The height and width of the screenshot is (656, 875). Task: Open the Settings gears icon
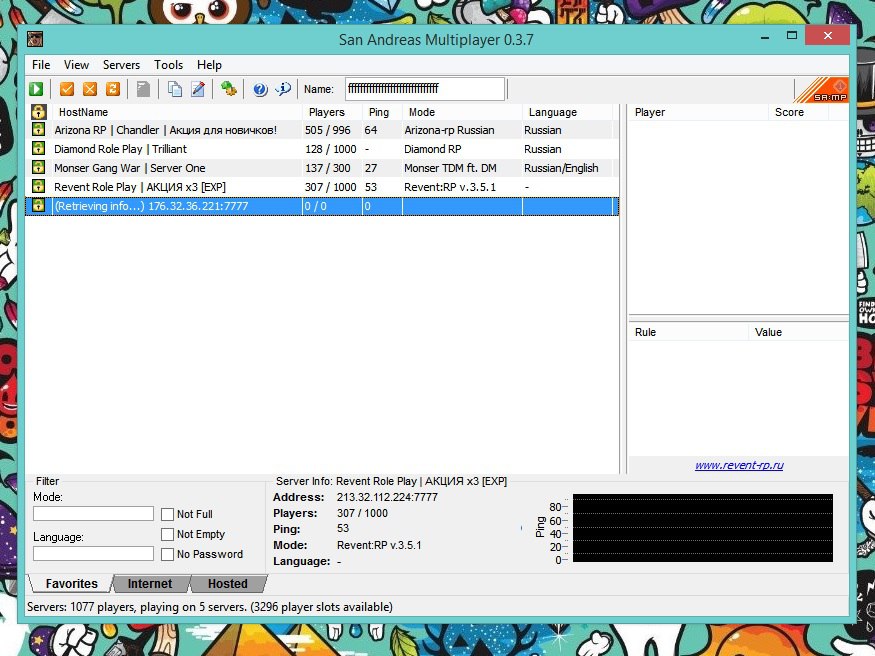click(x=228, y=89)
